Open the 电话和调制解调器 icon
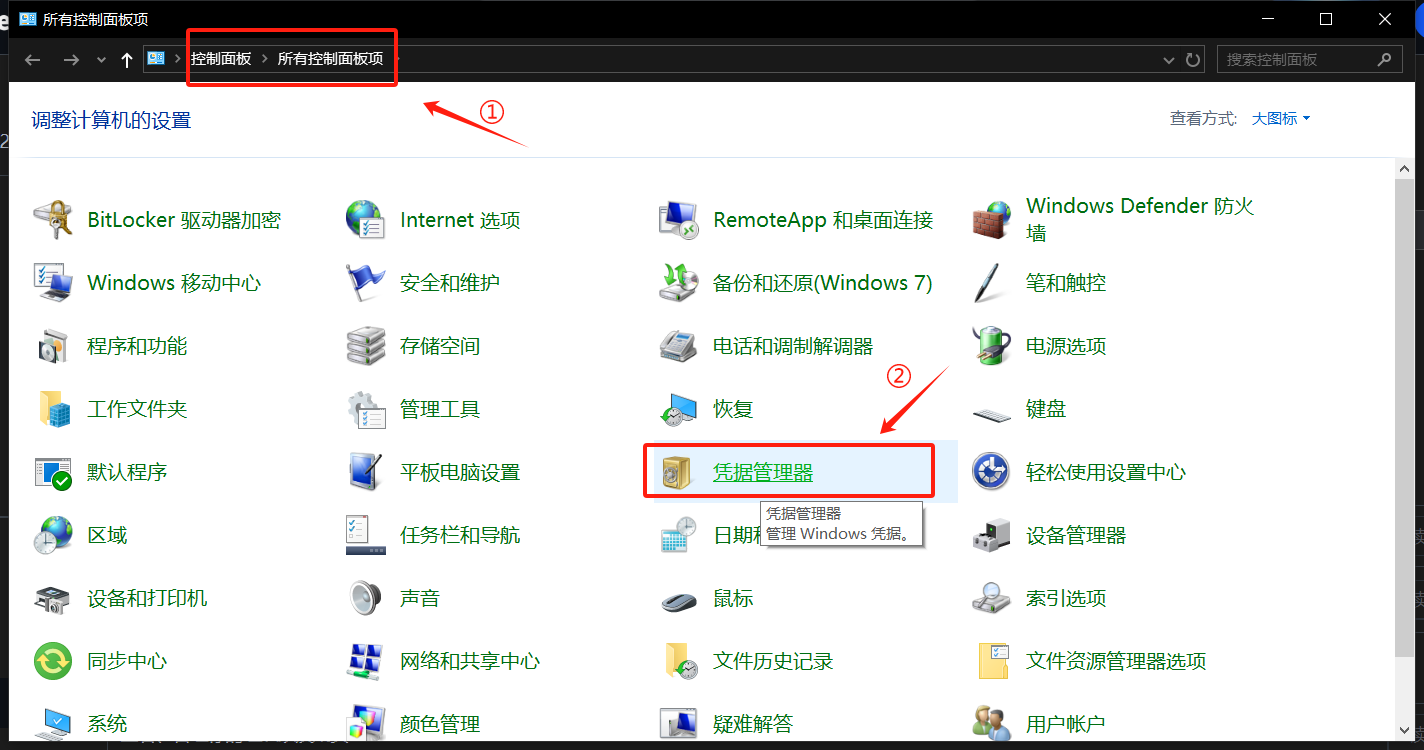 tap(678, 346)
